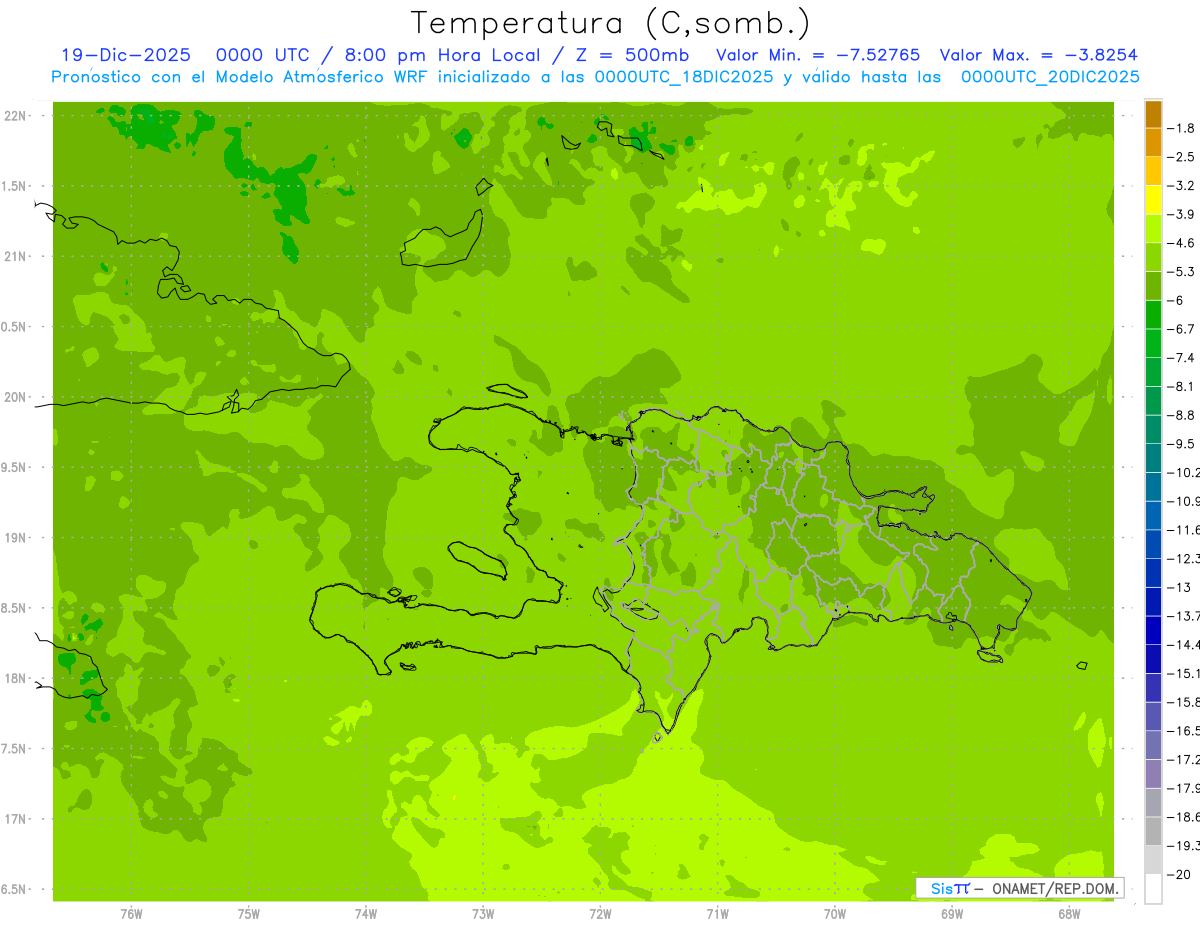1200x927 pixels.
Task: Click the teal colorbar swatch between -9.5 and -10.2
Action: [x=1153, y=458]
